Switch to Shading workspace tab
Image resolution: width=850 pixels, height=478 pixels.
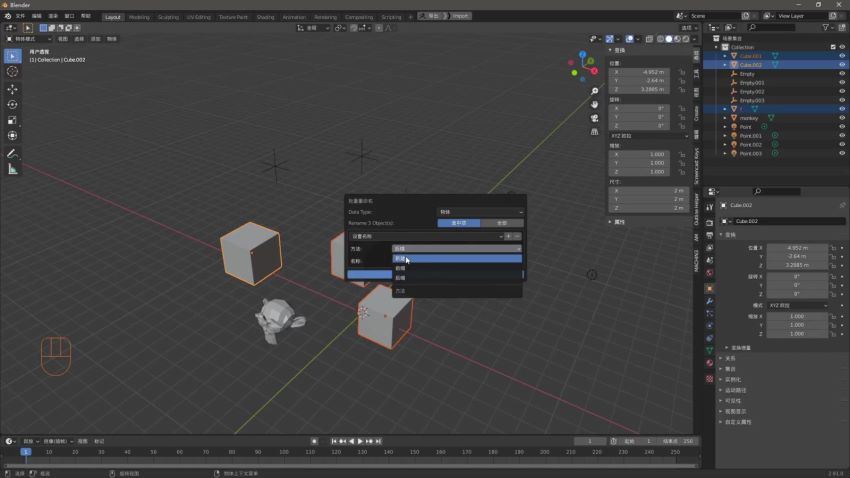(x=265, y=17)
